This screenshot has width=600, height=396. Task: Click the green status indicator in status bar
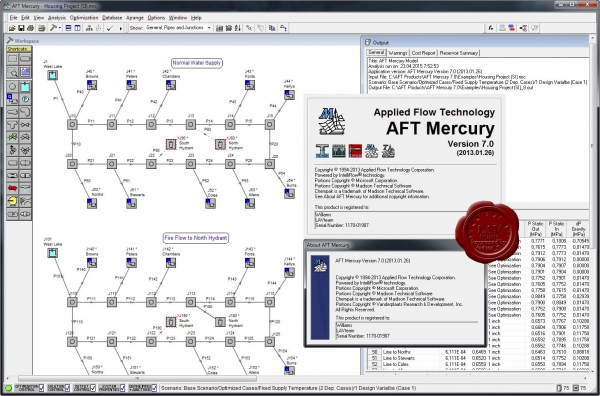[8, 388]
